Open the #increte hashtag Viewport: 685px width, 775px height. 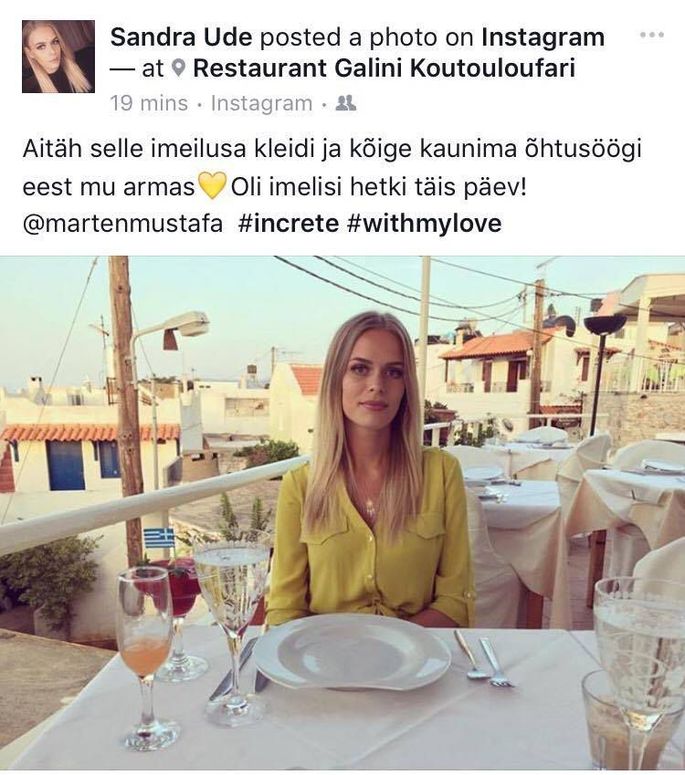click(x=288, y=223)
